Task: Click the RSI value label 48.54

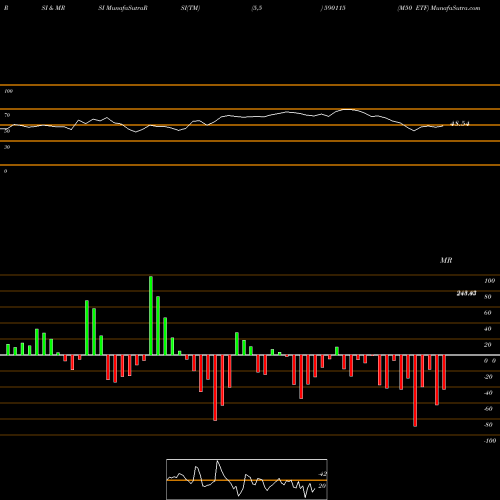Action: click(x=460, y=124)
